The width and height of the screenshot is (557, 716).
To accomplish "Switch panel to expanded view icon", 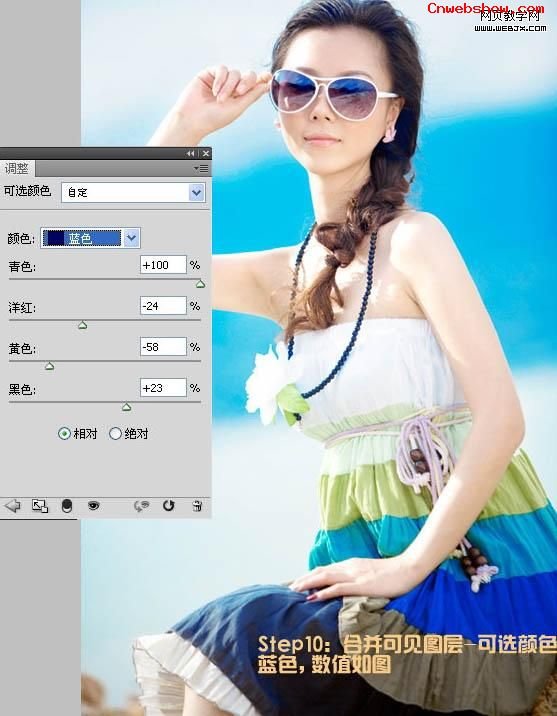I will tap(40, 506).
